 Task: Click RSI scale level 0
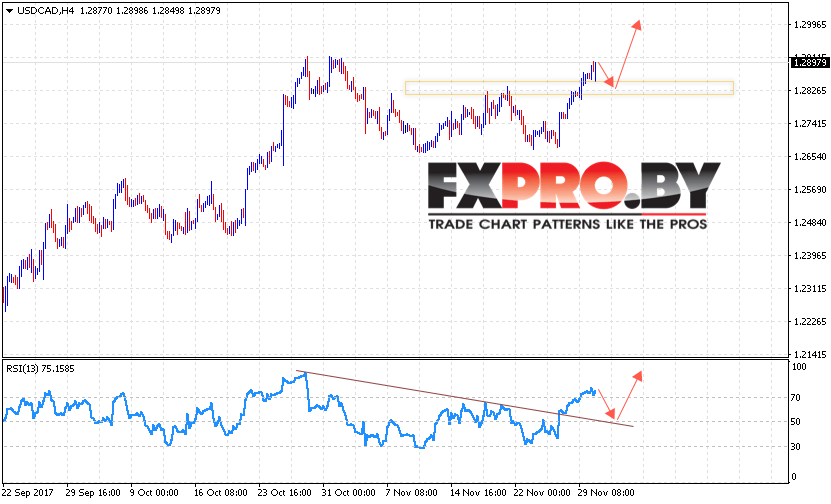(x=793, y=476)
